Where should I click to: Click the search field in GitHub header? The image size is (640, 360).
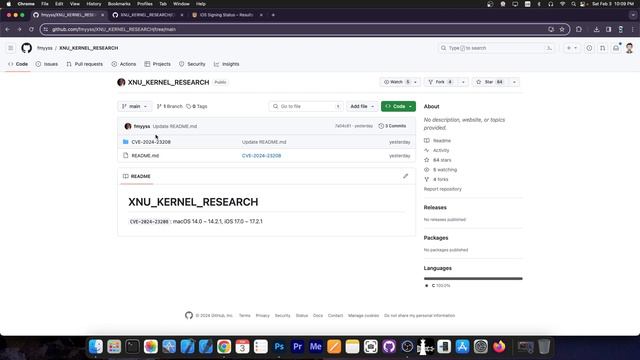pos(496,48)
